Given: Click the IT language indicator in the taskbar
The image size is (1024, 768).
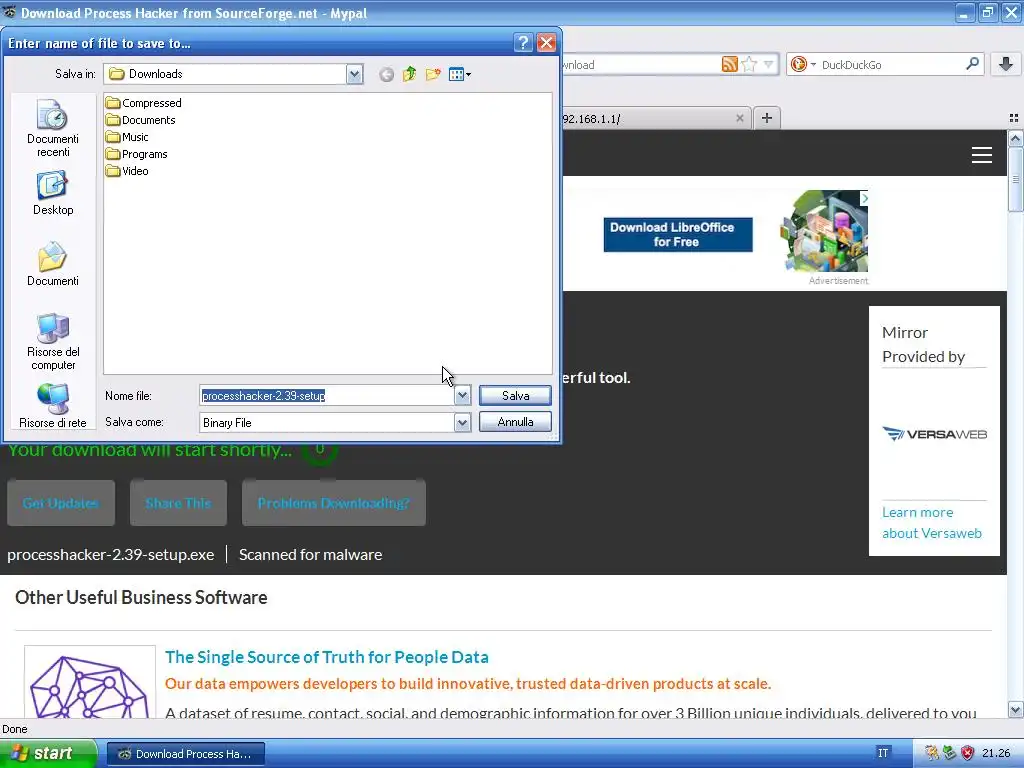Looking at the screenshot, I should pos(883,753).
